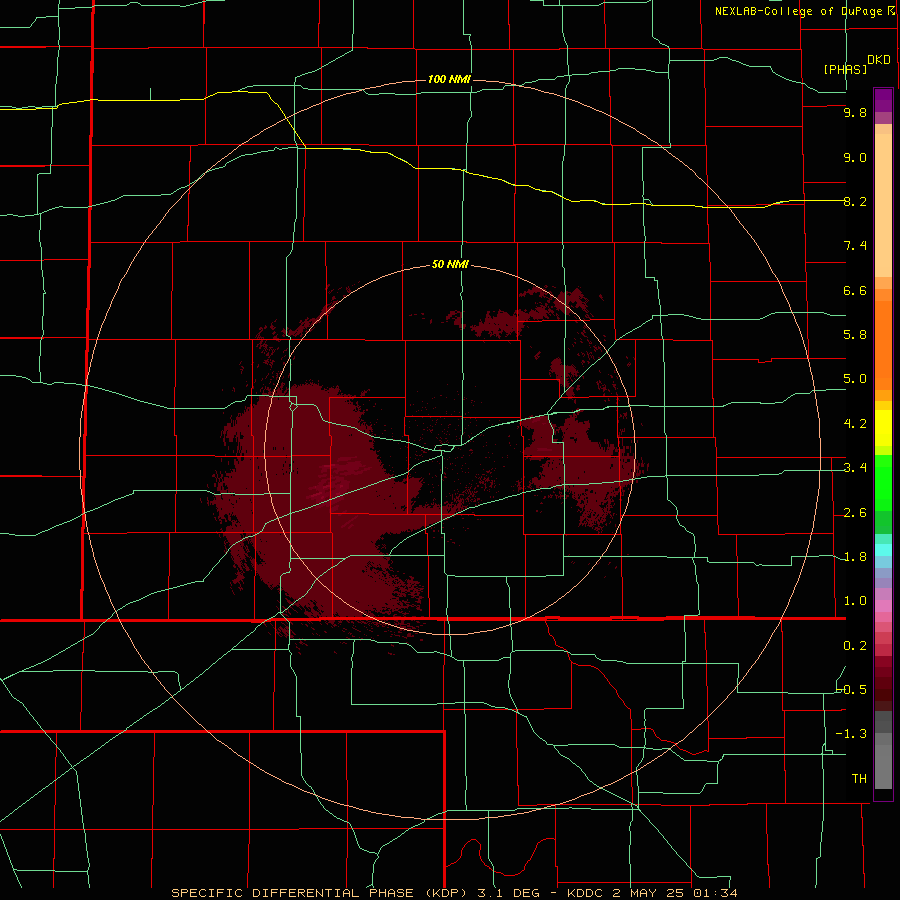This screenshot has width=900, height=900.
Task: Click the 6.6 value on the color scale
Action: click(855, 290)
